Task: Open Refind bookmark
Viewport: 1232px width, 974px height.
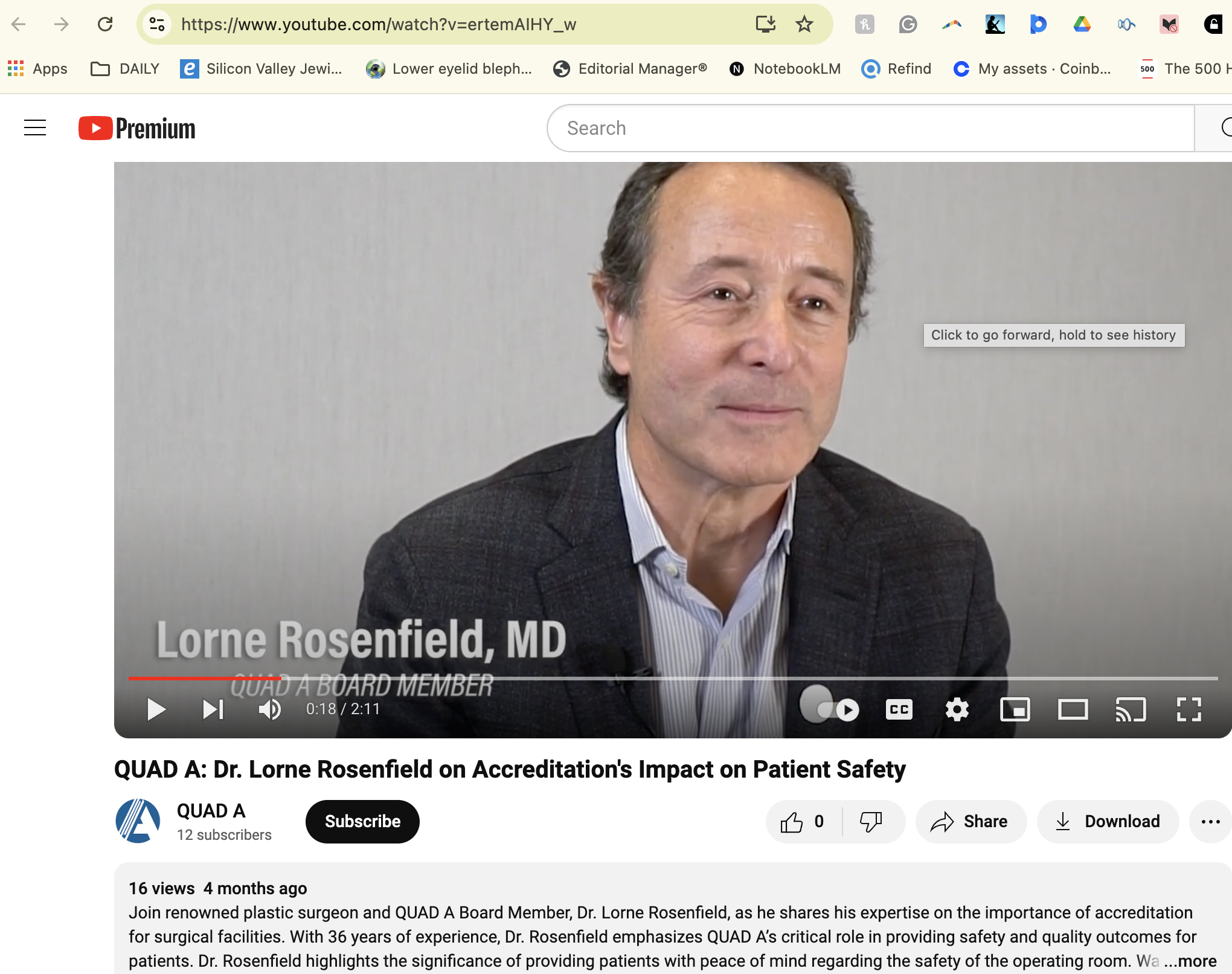Action: [x=897, y=69]
